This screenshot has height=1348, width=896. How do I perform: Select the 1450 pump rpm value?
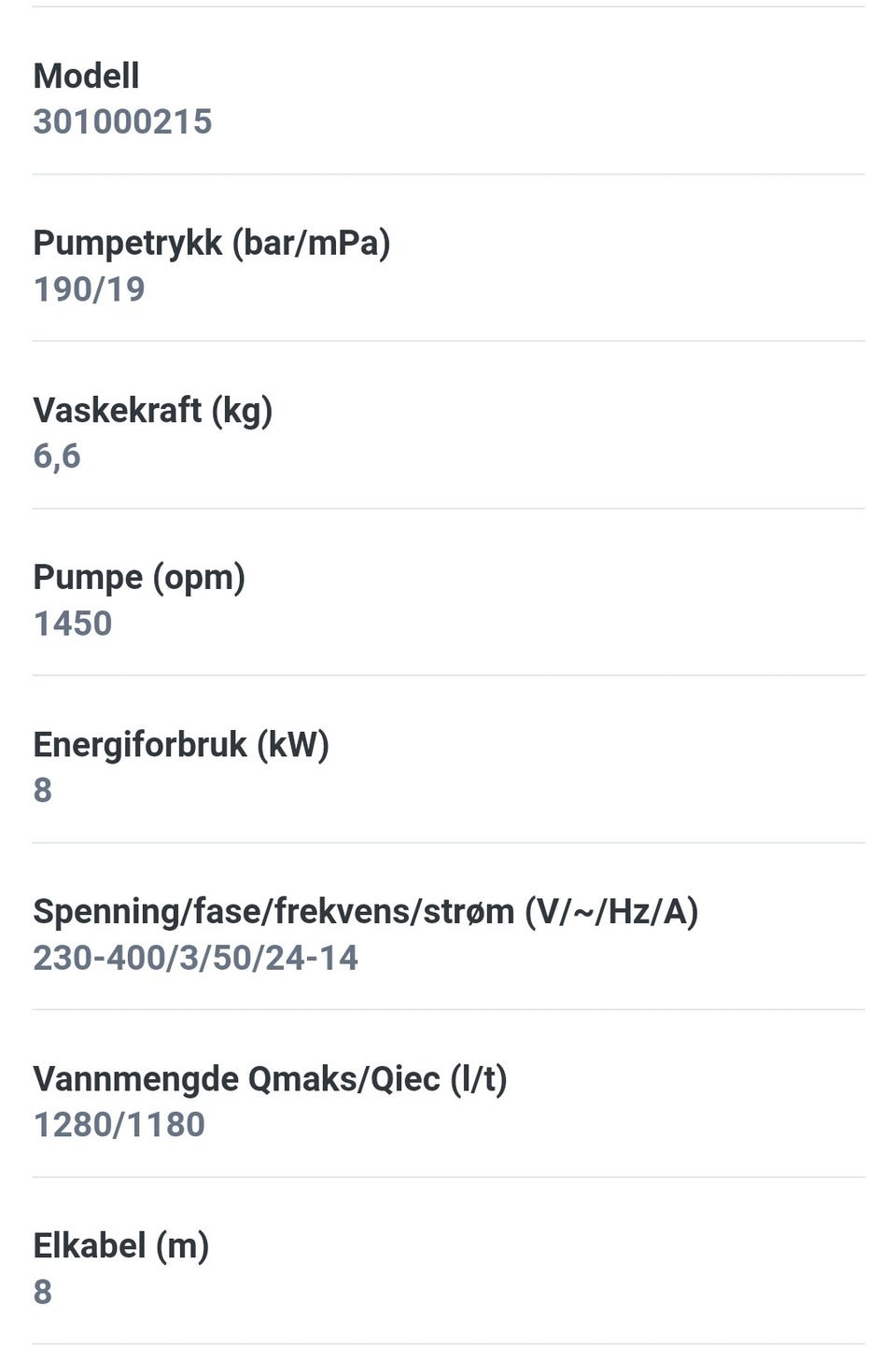click(73, 623)
